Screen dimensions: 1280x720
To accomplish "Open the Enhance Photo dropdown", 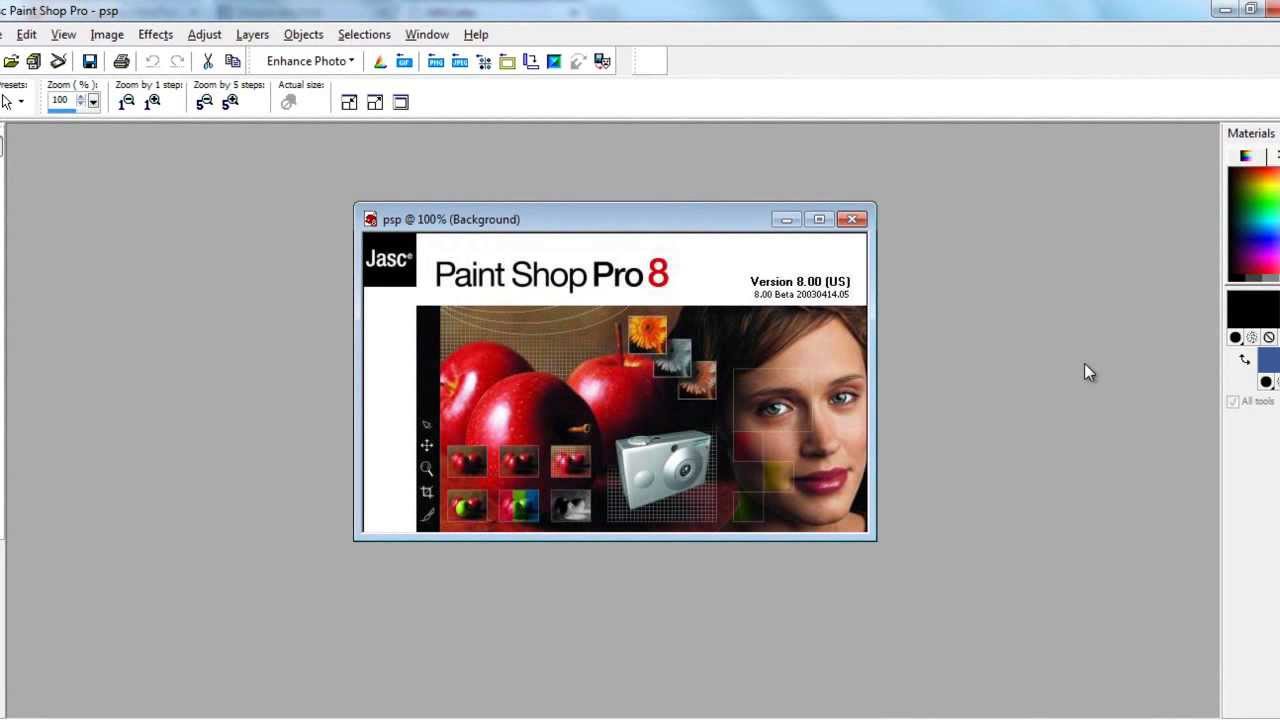I will [310, 61].
